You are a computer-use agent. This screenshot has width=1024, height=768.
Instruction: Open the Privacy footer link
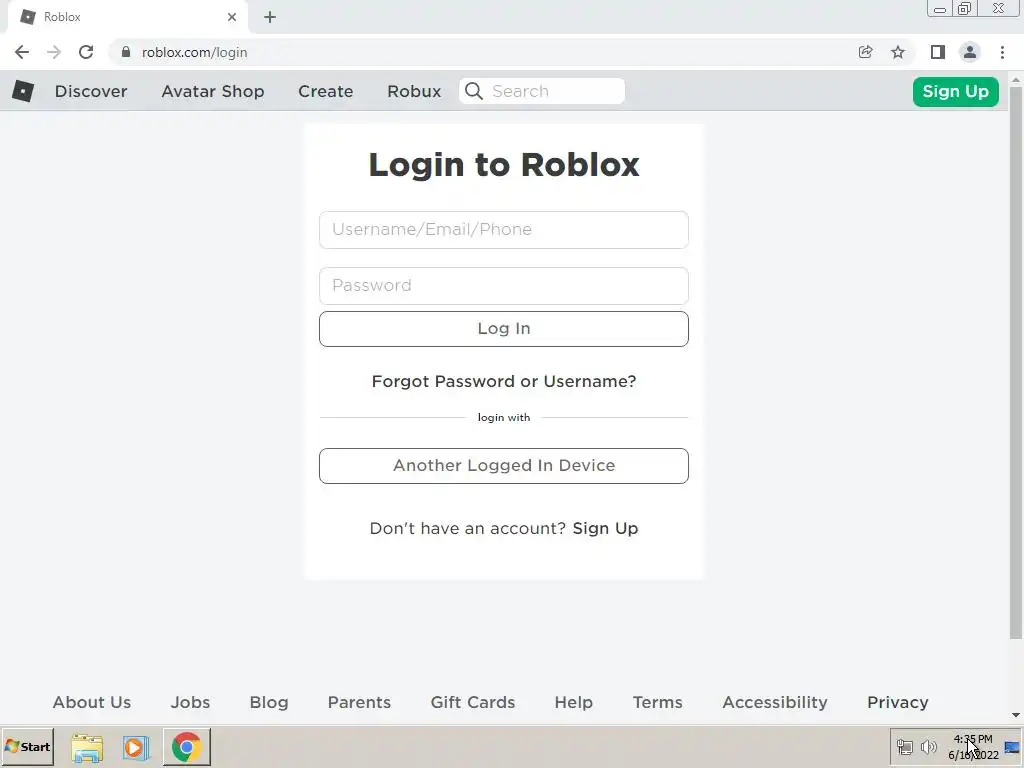[x=897, y=702]
